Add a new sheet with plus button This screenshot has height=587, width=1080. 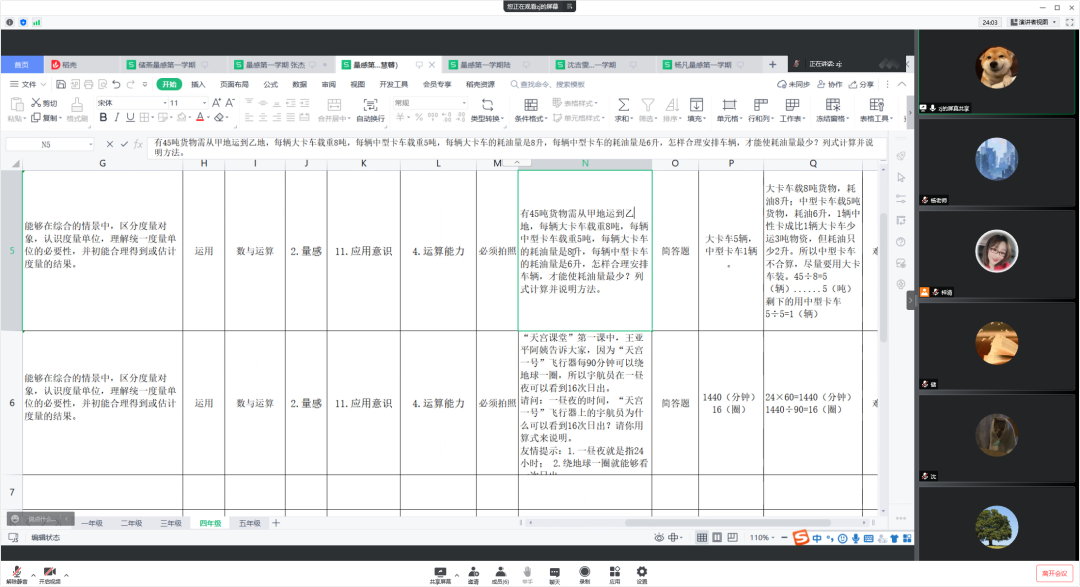tap(276, 523)
